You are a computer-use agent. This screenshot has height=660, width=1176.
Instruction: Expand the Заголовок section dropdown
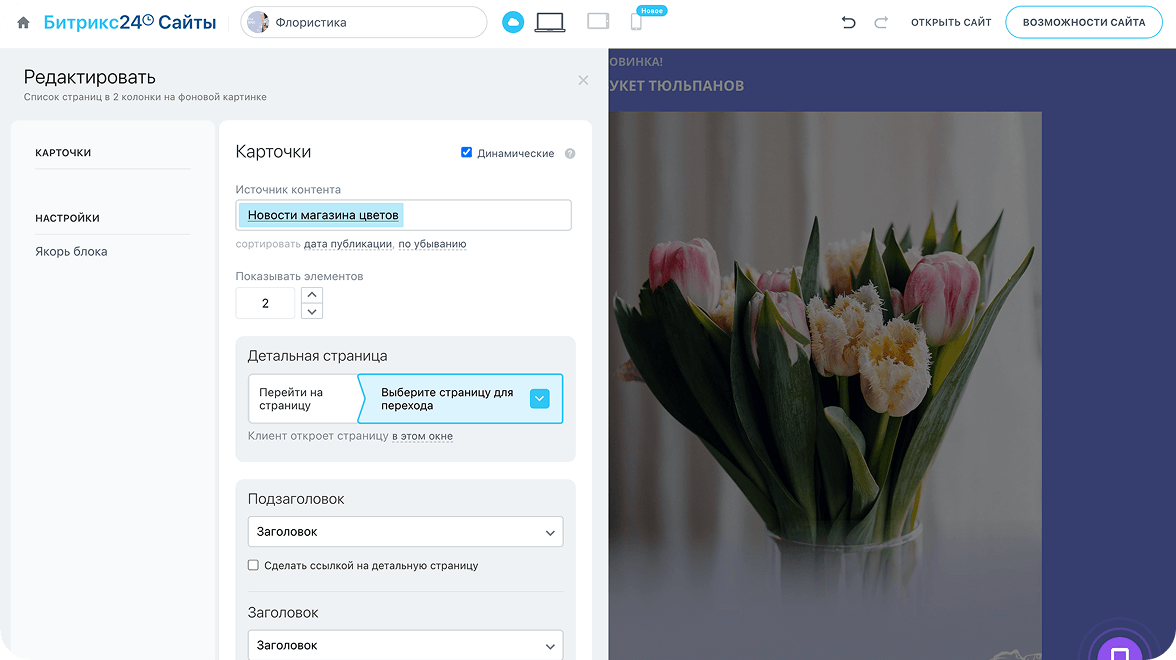pyautogui.click(x=405, y=645)
